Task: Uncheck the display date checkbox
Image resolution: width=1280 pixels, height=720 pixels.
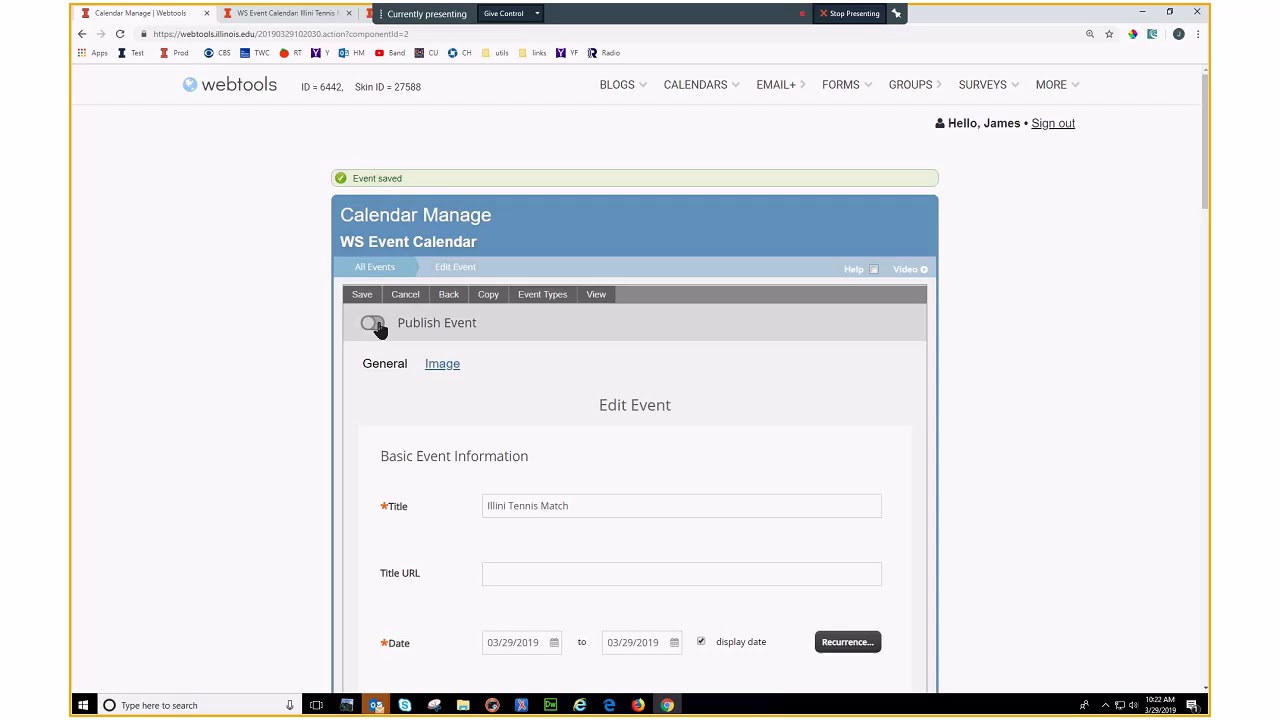Action: (x=701, y=641)
